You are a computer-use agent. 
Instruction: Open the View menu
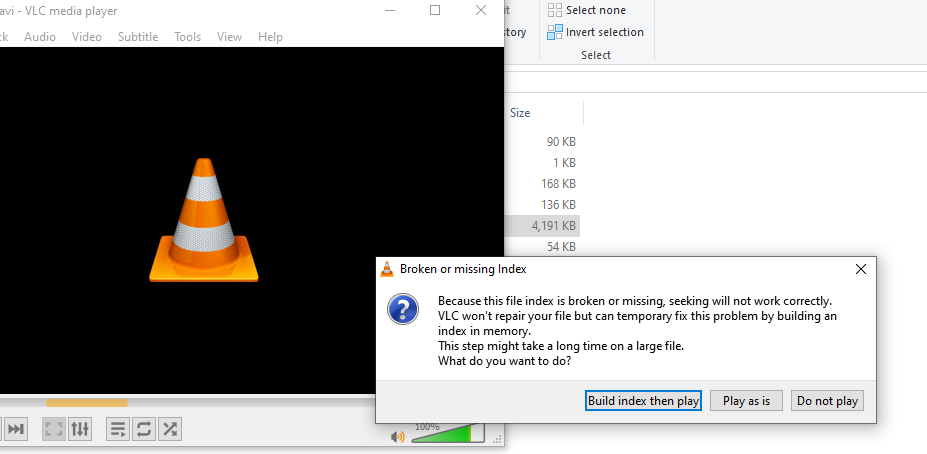click(229, 37)
